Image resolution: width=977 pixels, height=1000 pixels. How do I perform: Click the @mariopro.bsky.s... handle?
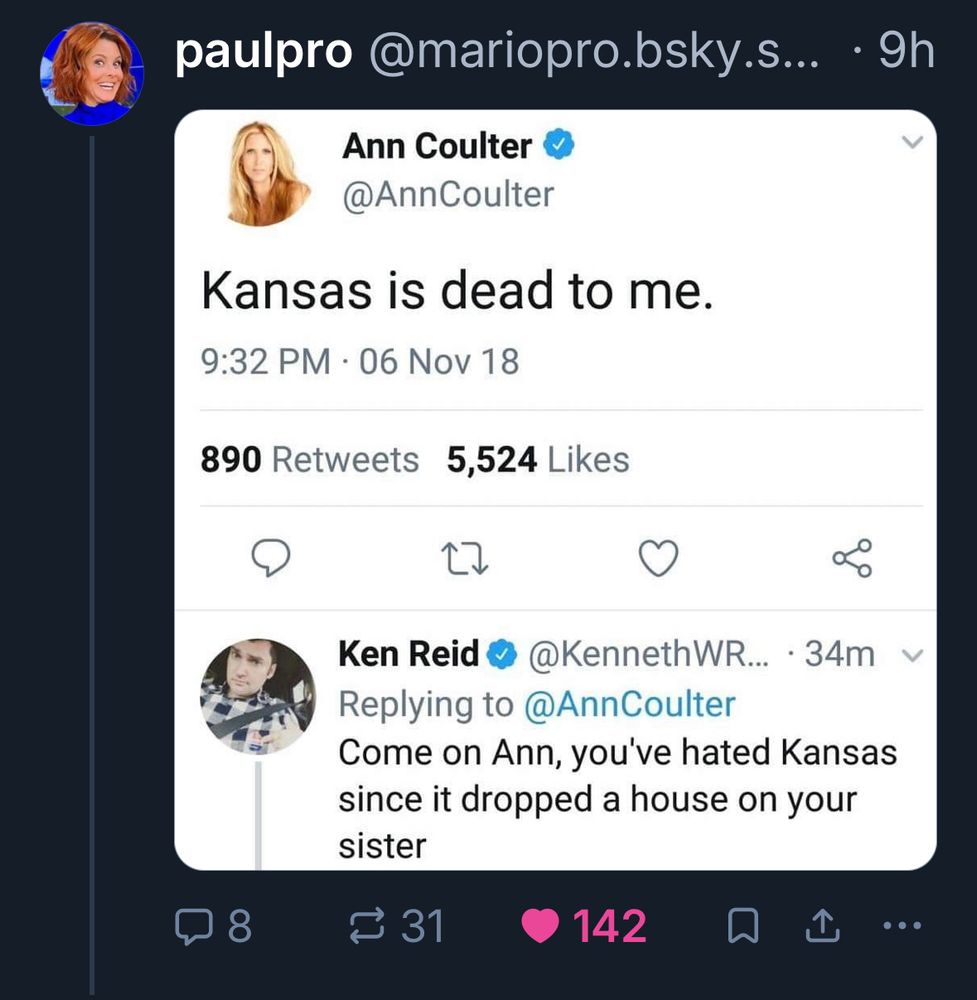pos(593,53)
